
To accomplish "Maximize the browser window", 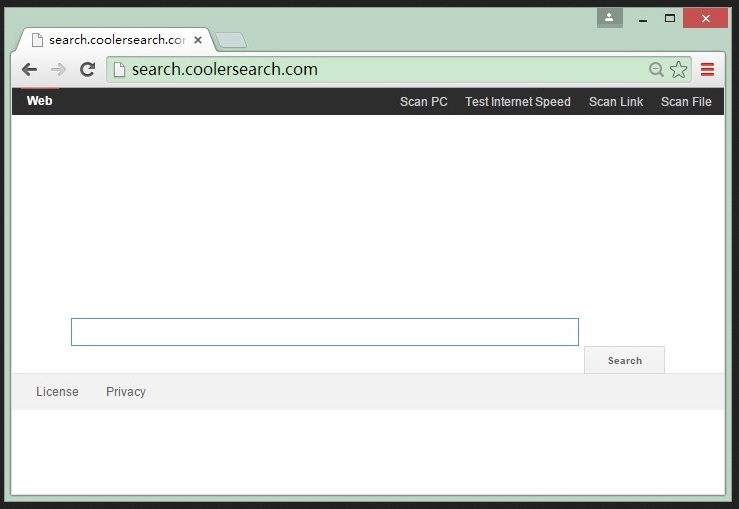I will click(670, 18).
